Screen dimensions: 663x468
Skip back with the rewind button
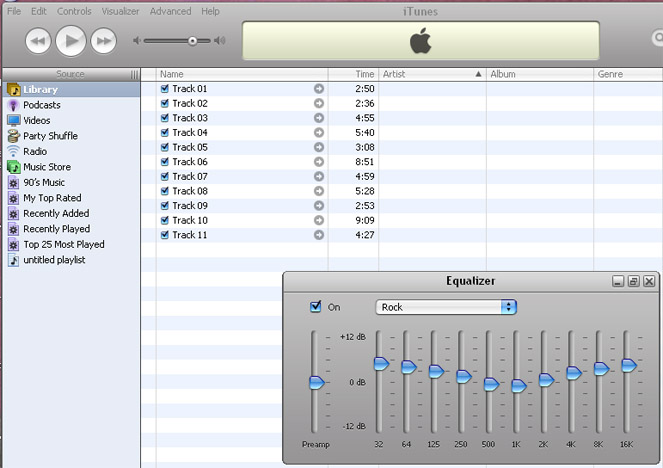click(38, 41)
